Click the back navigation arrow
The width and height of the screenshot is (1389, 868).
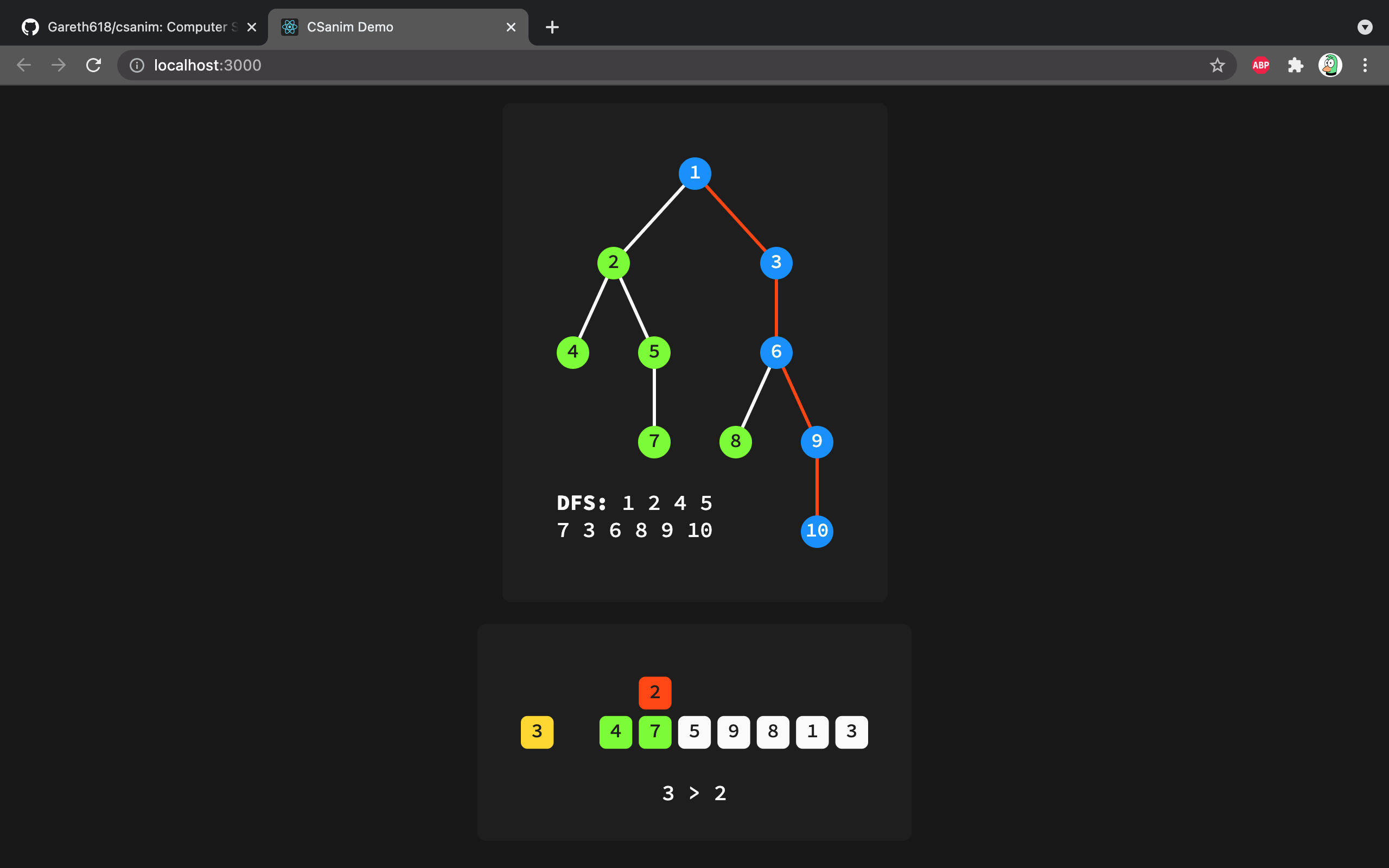(x=24, y=66)
